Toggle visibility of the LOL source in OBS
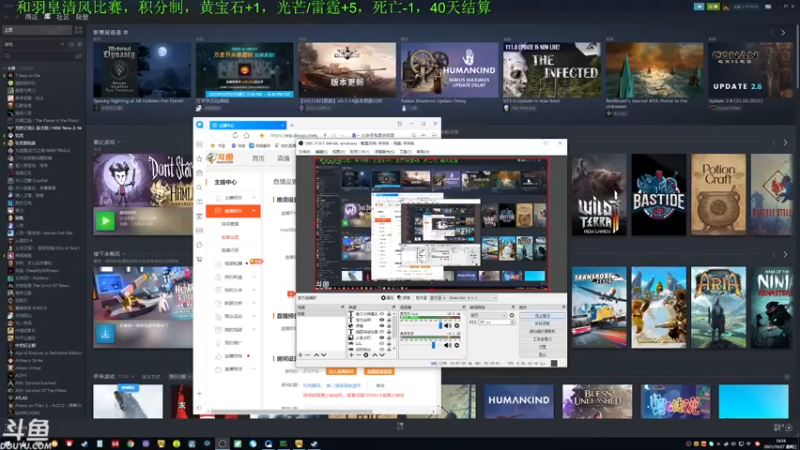Image resolution: width=800 pixels, height=450 pixels. coord(382,343)
